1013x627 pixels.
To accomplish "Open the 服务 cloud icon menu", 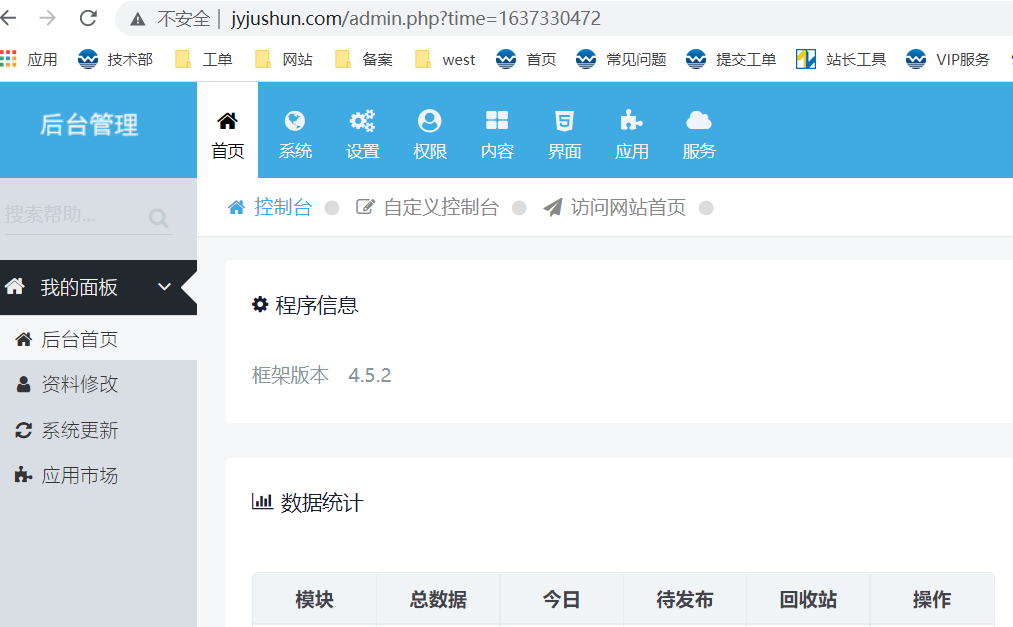I will point(699,134).
